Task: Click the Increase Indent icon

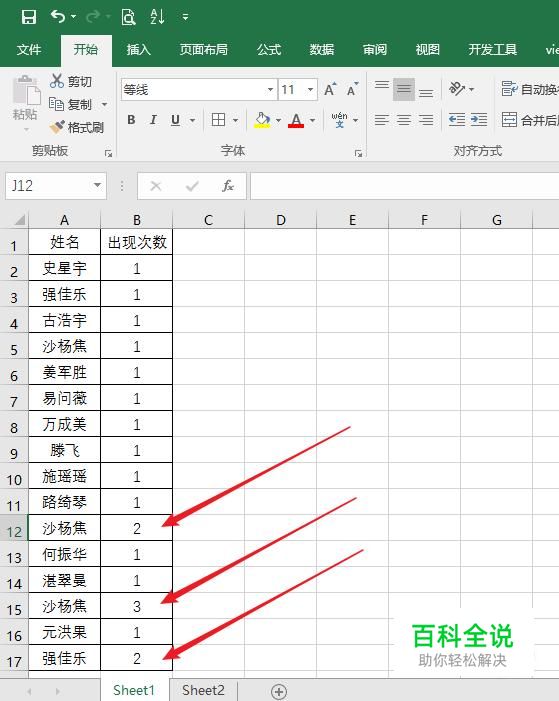Action: 479,120
